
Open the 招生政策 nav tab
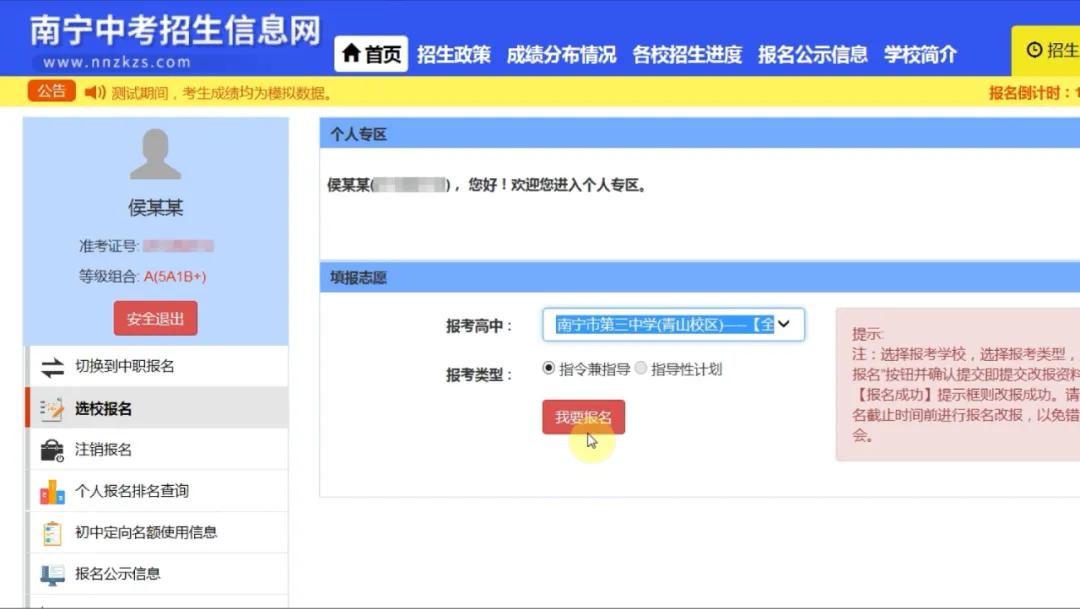tap(454, 54)
